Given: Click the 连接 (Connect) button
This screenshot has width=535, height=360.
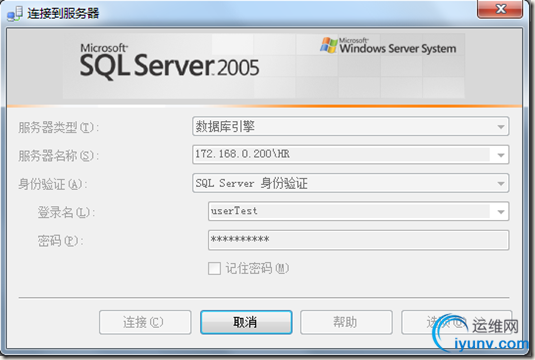Looking at the screenshot, I should pyautogui.click(x=145, y=322).
